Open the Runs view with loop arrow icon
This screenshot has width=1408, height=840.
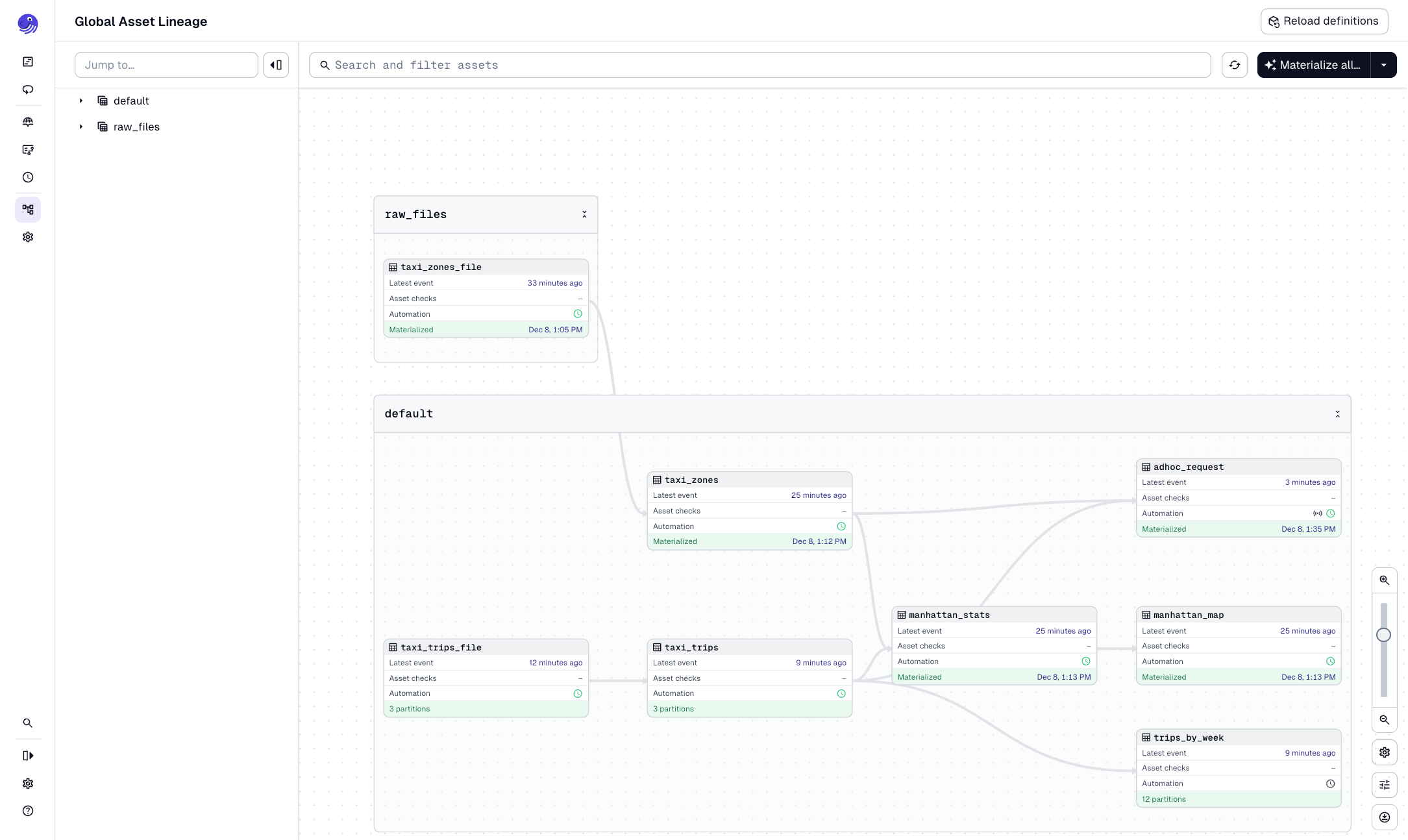(28, 90)
